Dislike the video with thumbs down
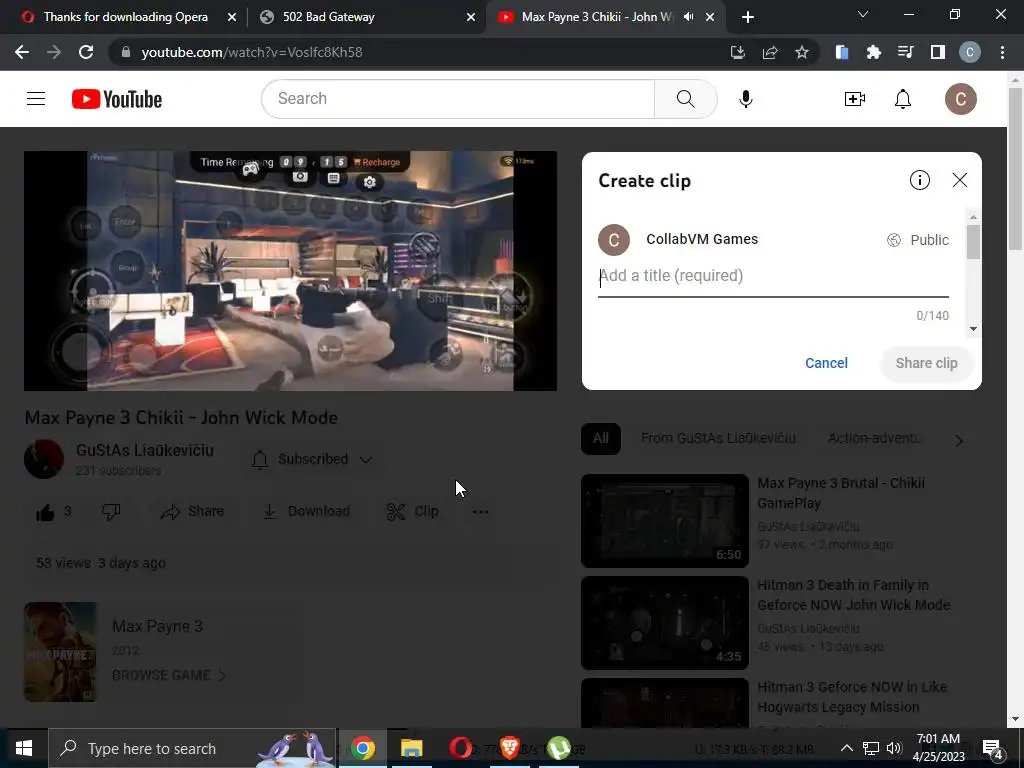This screenshot has width=1024, height=768. pyautogui.click(x=111, y=511)
